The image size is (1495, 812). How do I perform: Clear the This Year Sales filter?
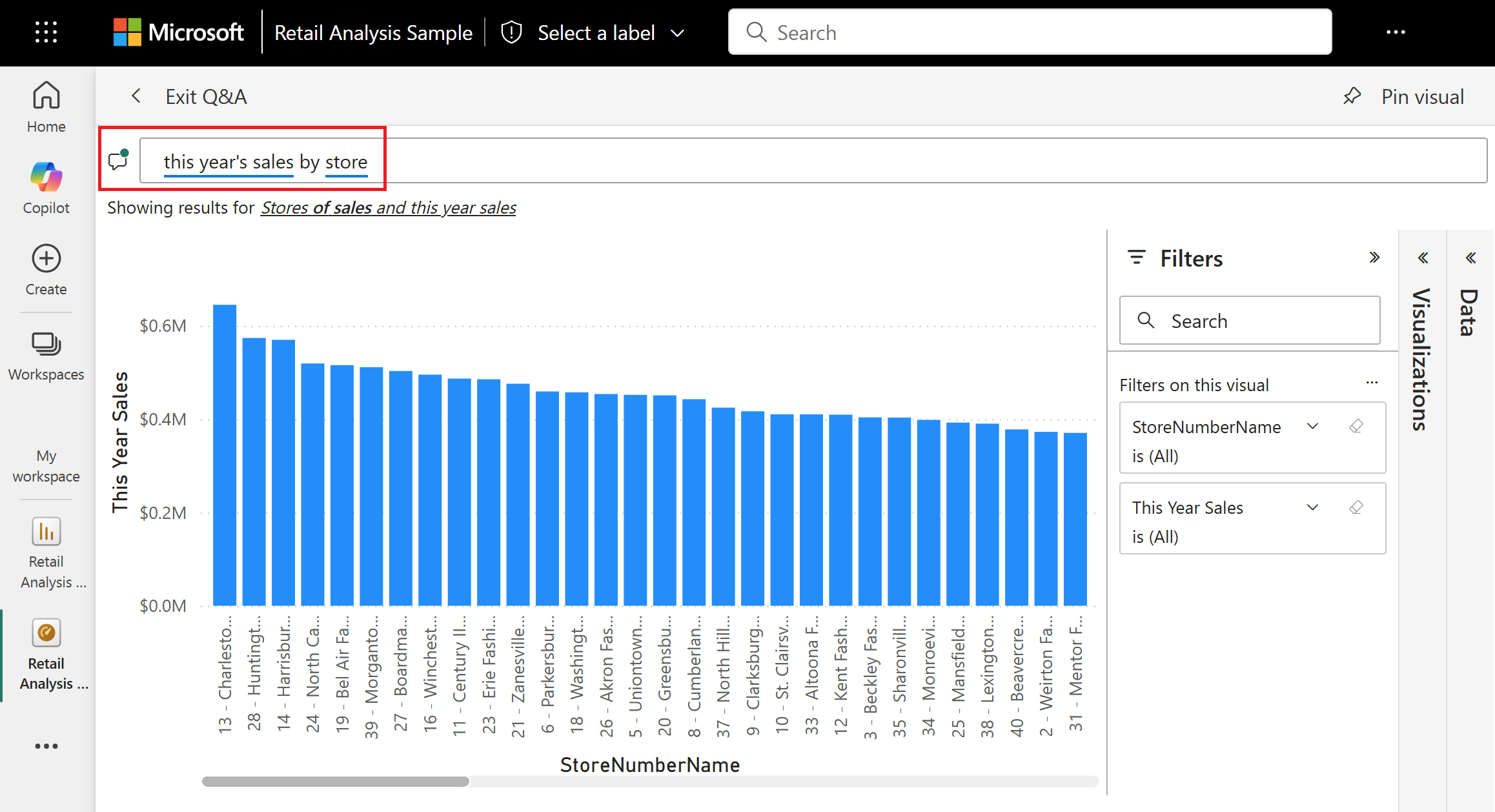pyautogui.click(x=1356, y=507)
